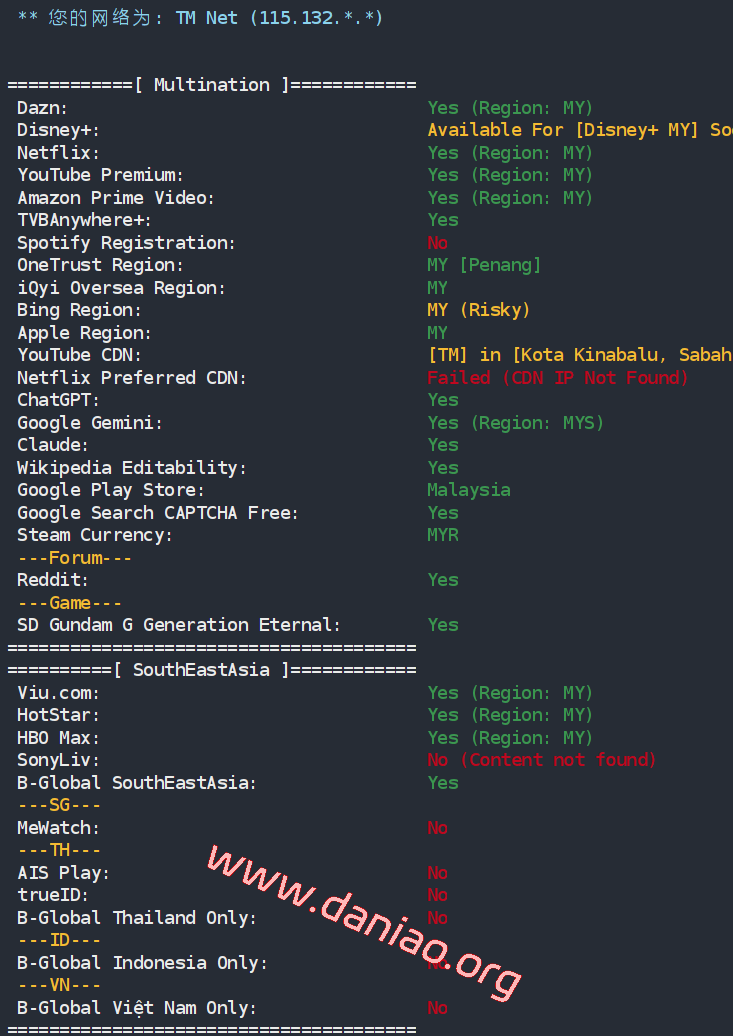Click the Netflix label in Multination list
The width and height of the screenshot is (733, 1036).
[x=58, y=153]
